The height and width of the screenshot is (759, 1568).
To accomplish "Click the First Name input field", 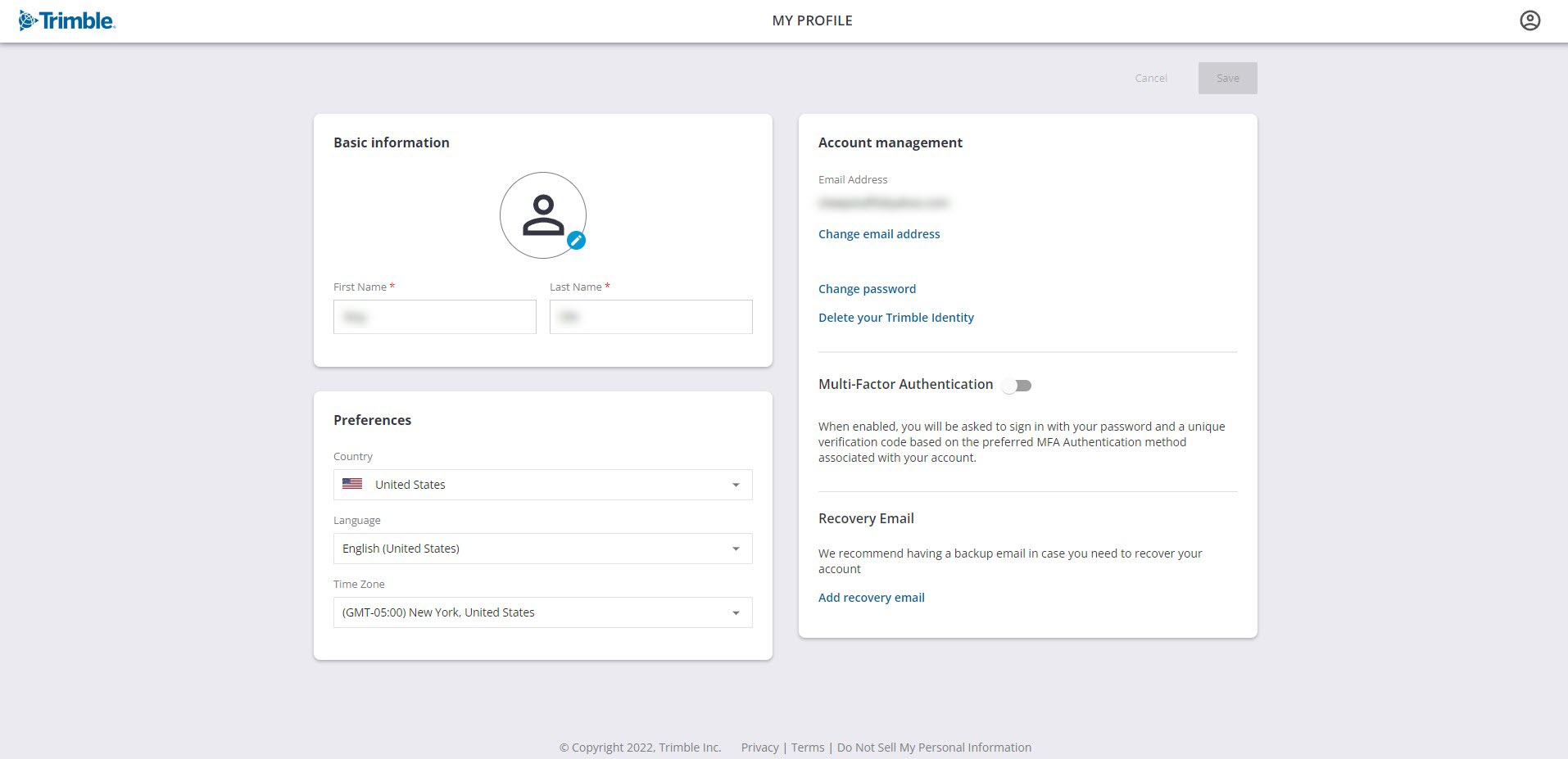I will [434, 316].
